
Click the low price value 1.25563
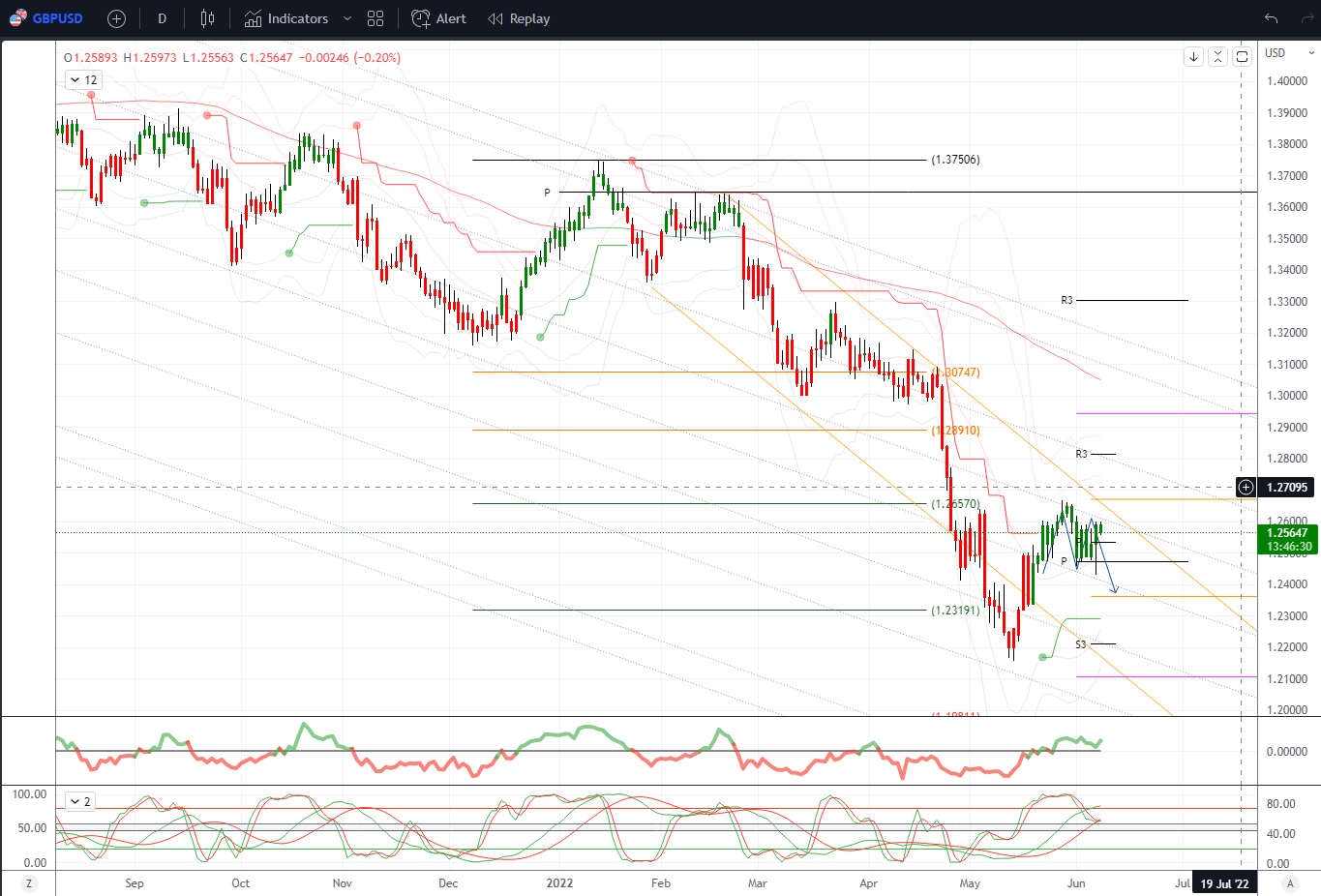tap(212, 58)
